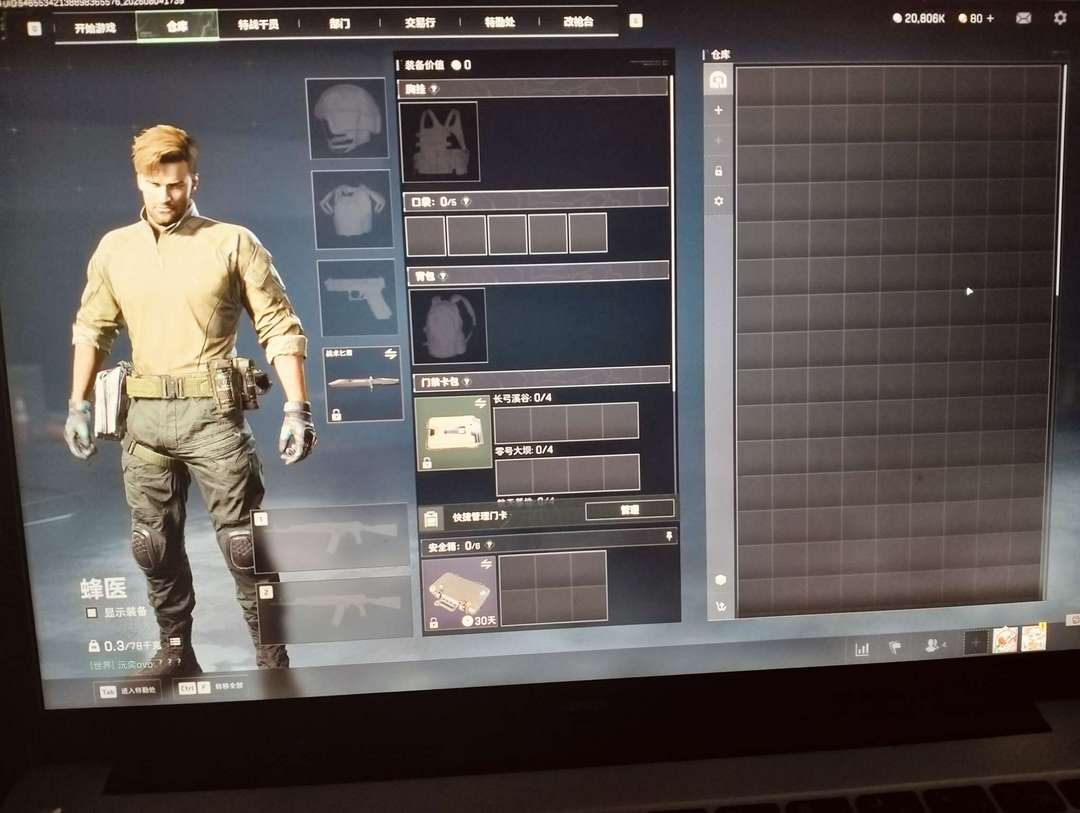Open the friends icon in the bottom bar

(x=935, y=646)
